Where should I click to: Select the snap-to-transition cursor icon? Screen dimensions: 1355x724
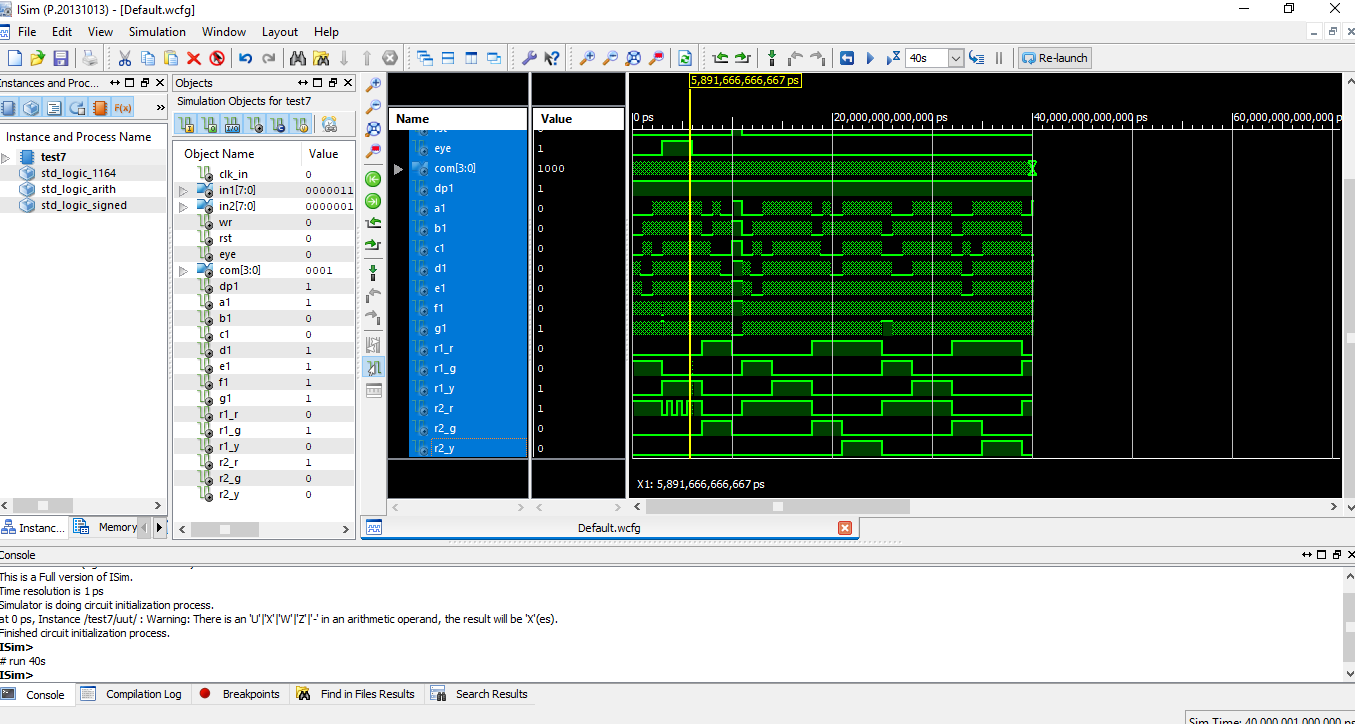[x=375, y=368]
